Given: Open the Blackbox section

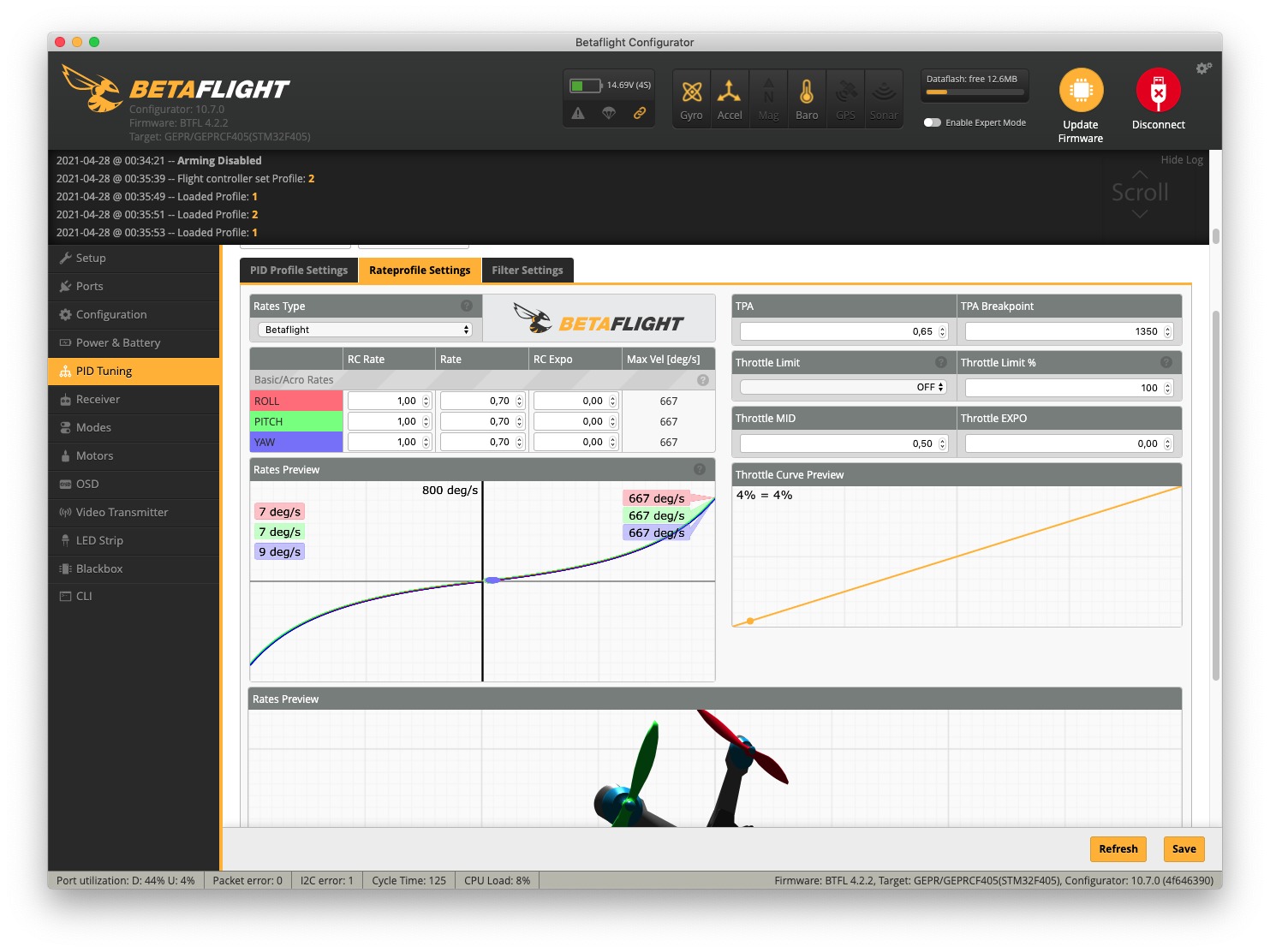Looking at the screenshot, I should pyautogui.click(x=134, y=568).
